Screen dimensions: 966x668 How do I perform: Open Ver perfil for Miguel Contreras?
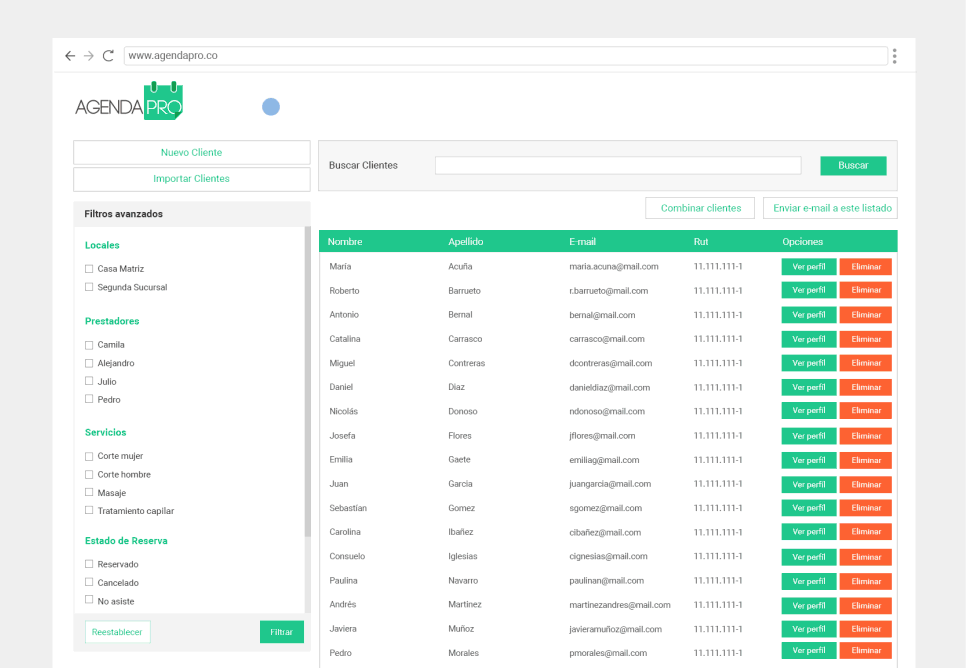click(809, 363)
